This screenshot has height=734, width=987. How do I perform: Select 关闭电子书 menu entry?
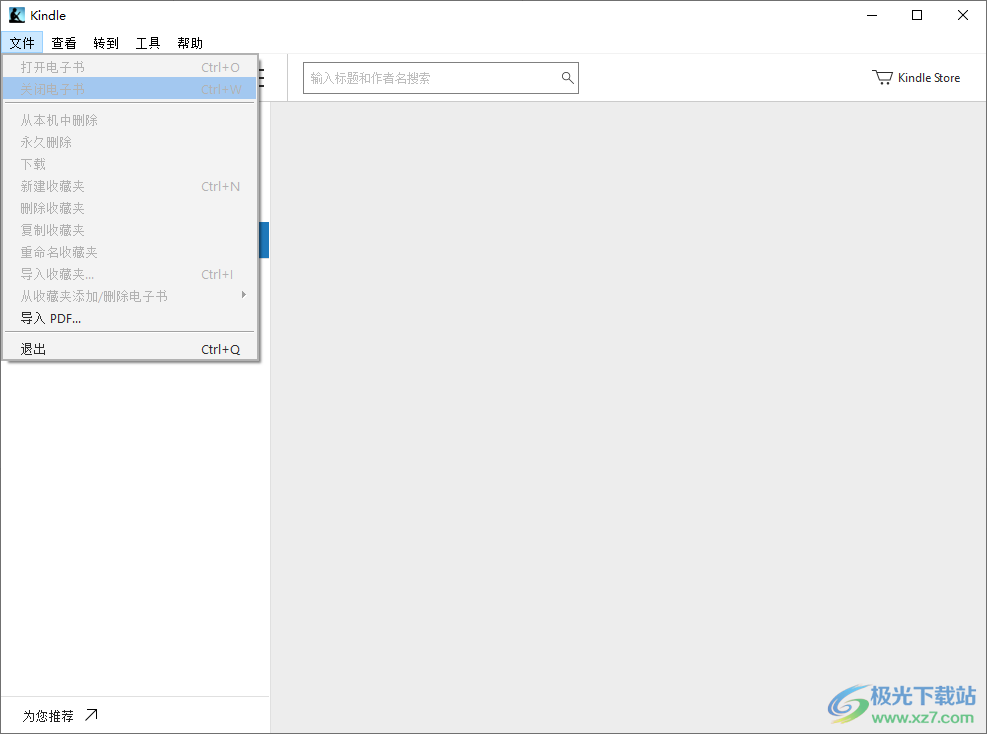(x=130, y=89)
